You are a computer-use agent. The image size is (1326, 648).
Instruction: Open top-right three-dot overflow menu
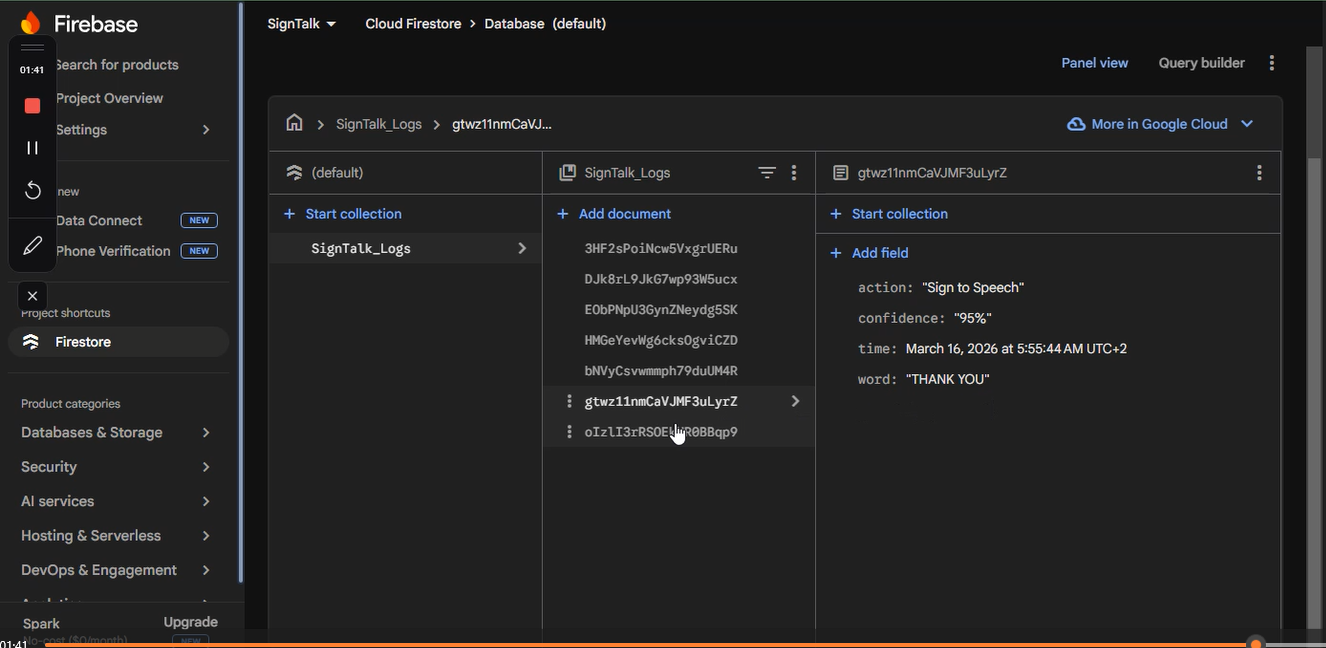coord(1271,63)
